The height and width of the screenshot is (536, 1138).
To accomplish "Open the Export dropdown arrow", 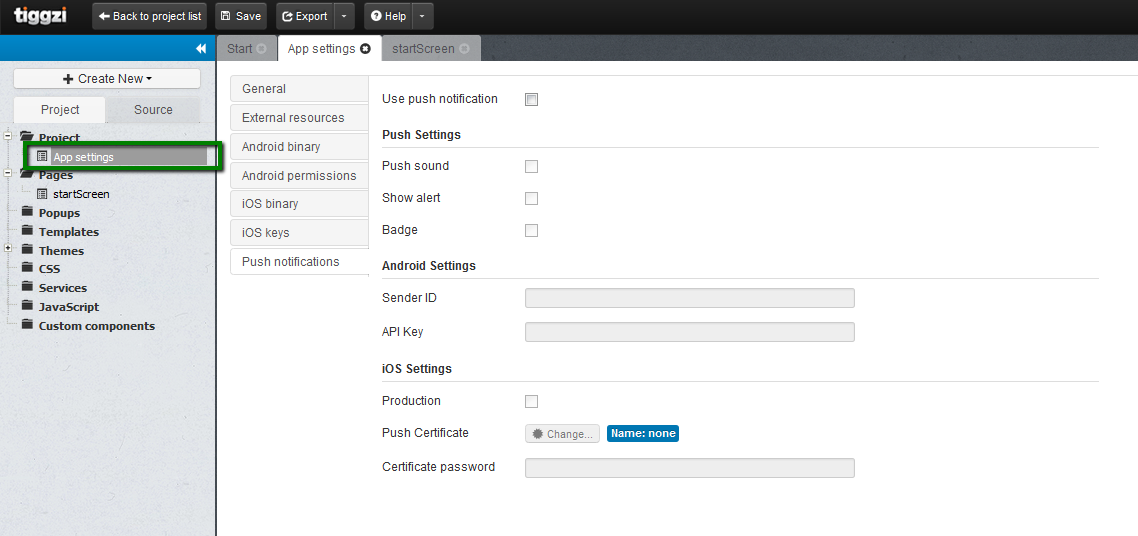I will tap(344, 16).
